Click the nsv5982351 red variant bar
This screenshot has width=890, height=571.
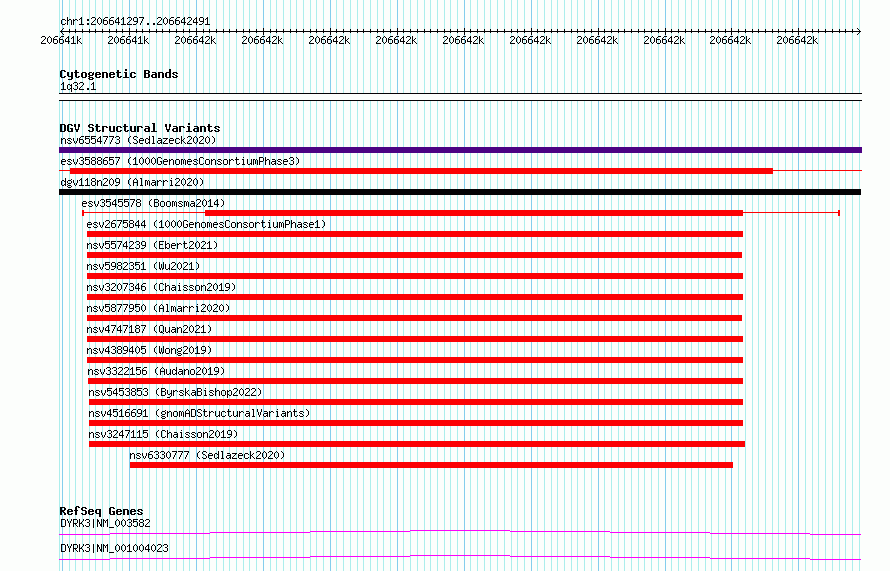coord(415,276)
